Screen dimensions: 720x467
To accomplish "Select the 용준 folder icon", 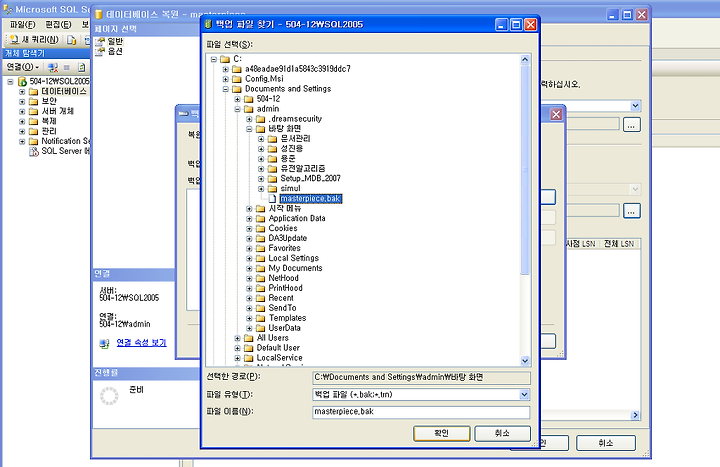I will pos(272,158).
